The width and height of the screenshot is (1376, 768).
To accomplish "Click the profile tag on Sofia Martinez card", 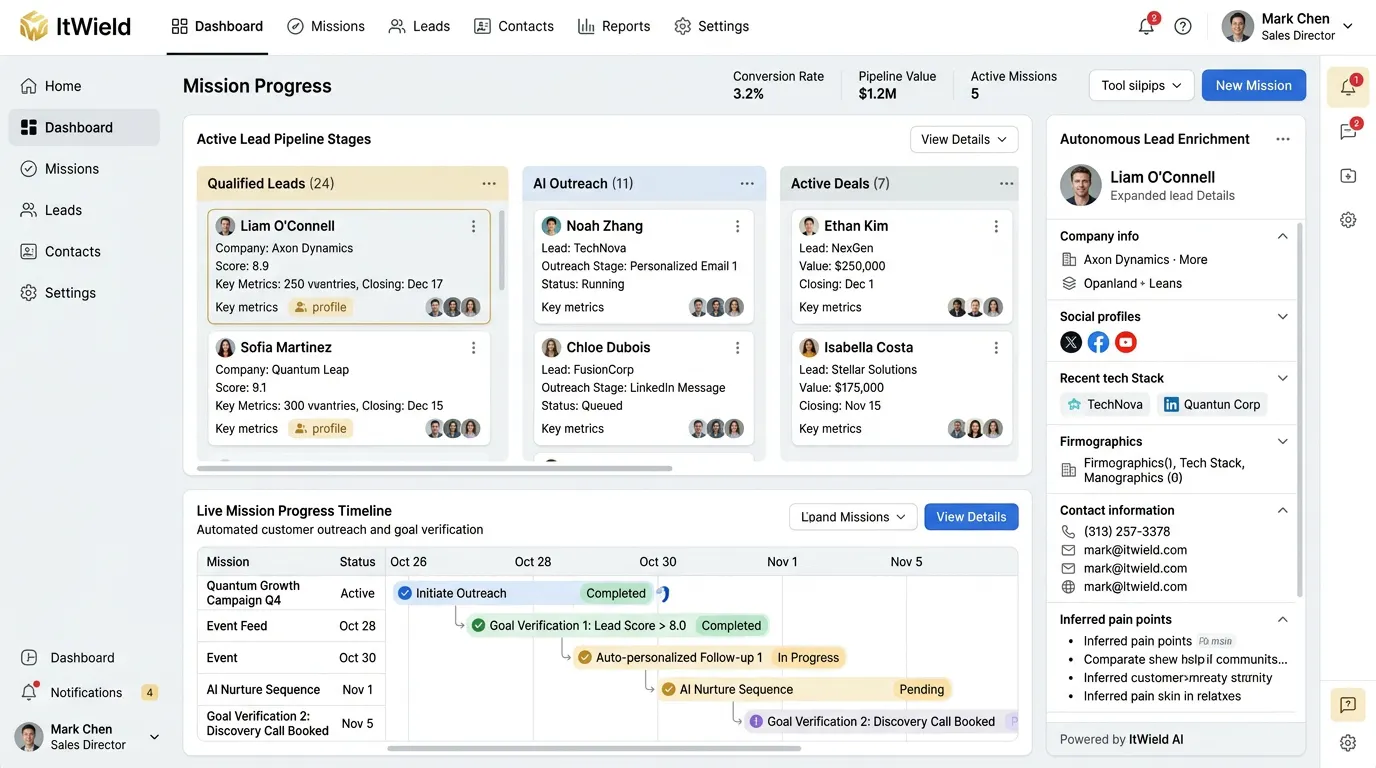I will click(319, 428).
